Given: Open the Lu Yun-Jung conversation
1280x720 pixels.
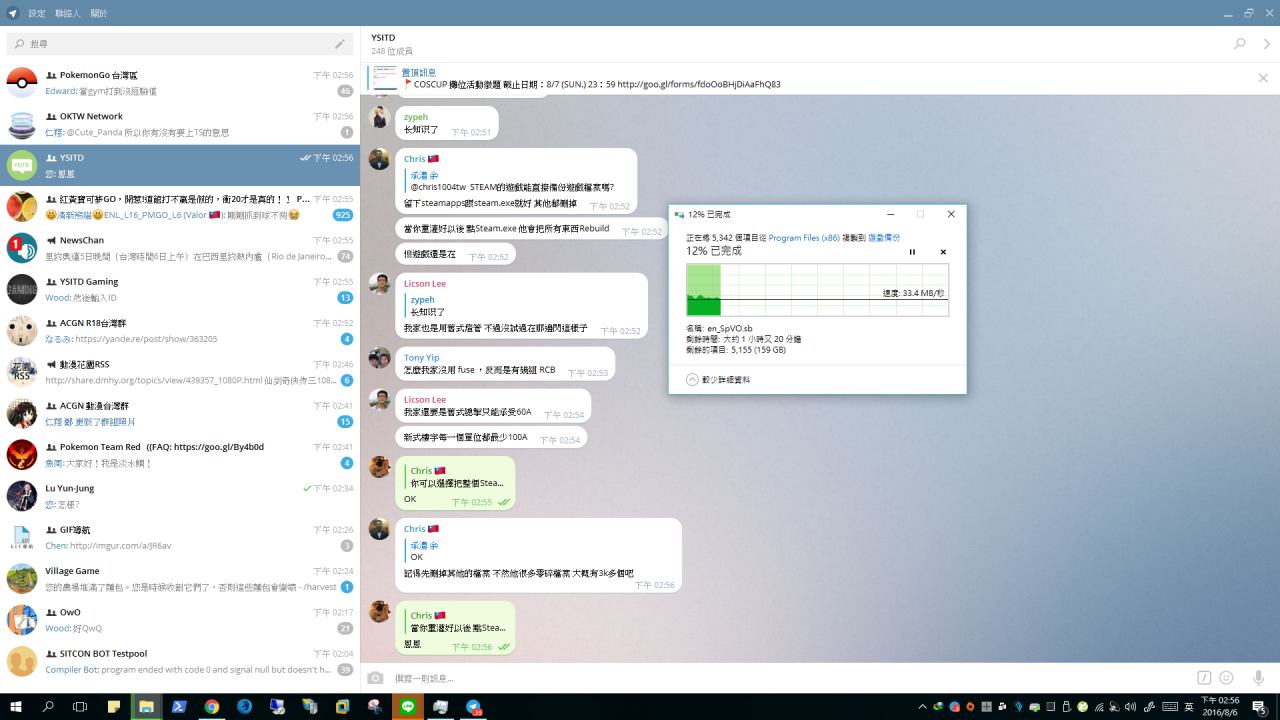Looking at the screenshot, I should click(x=180, y=496).
